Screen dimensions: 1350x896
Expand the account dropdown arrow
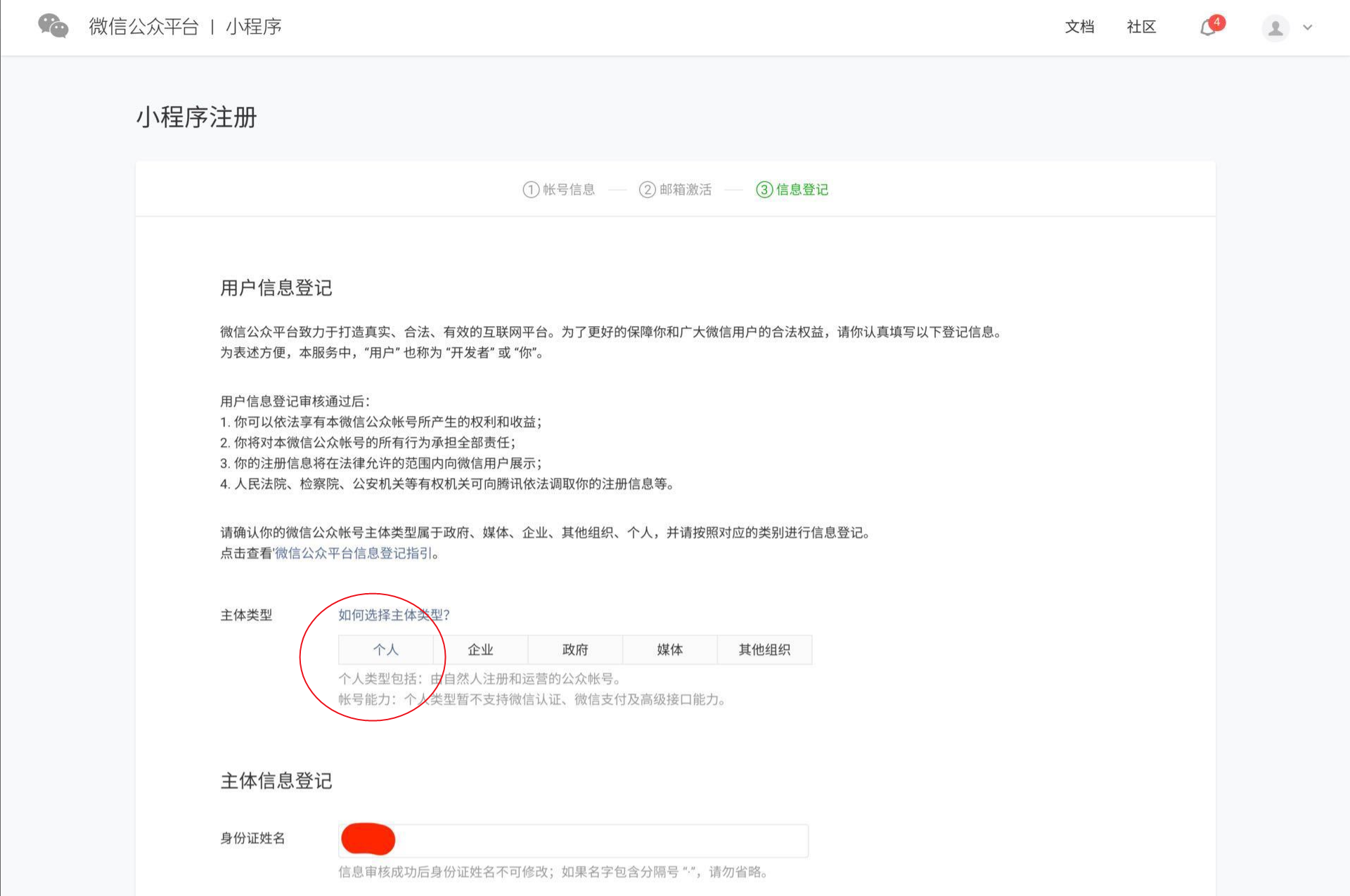pyautogui.click(x=1308, y=27)
